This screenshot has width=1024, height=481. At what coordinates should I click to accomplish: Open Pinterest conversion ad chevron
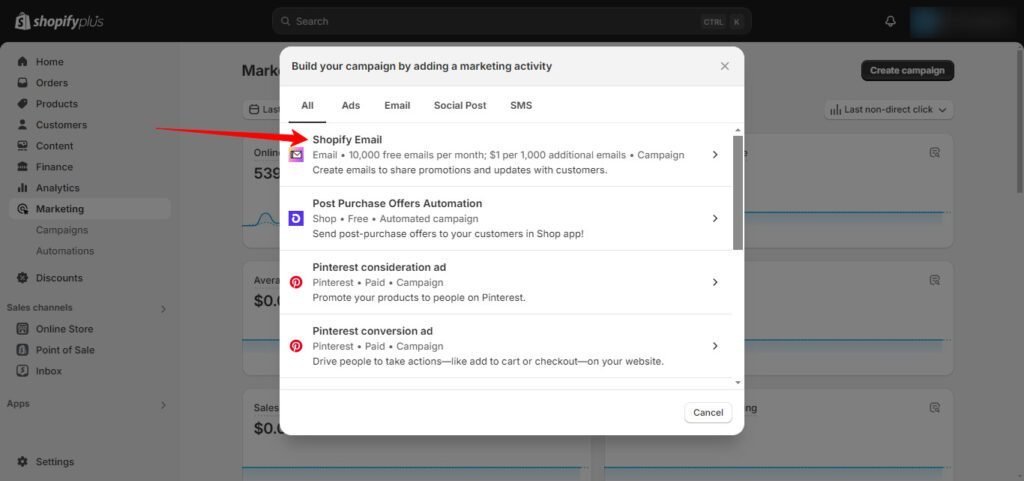point(715,346)
